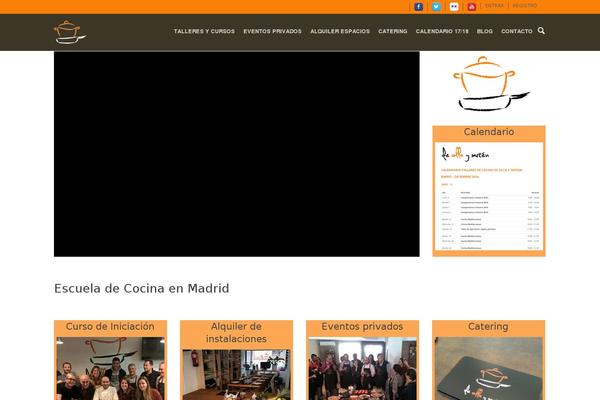Open the Twitter social icon
600x400 pixels.
(x=436, y=7)
